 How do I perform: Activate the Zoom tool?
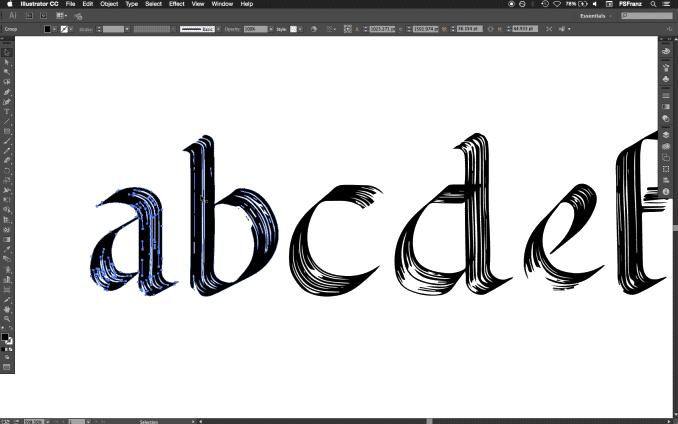tap(6, 319)
